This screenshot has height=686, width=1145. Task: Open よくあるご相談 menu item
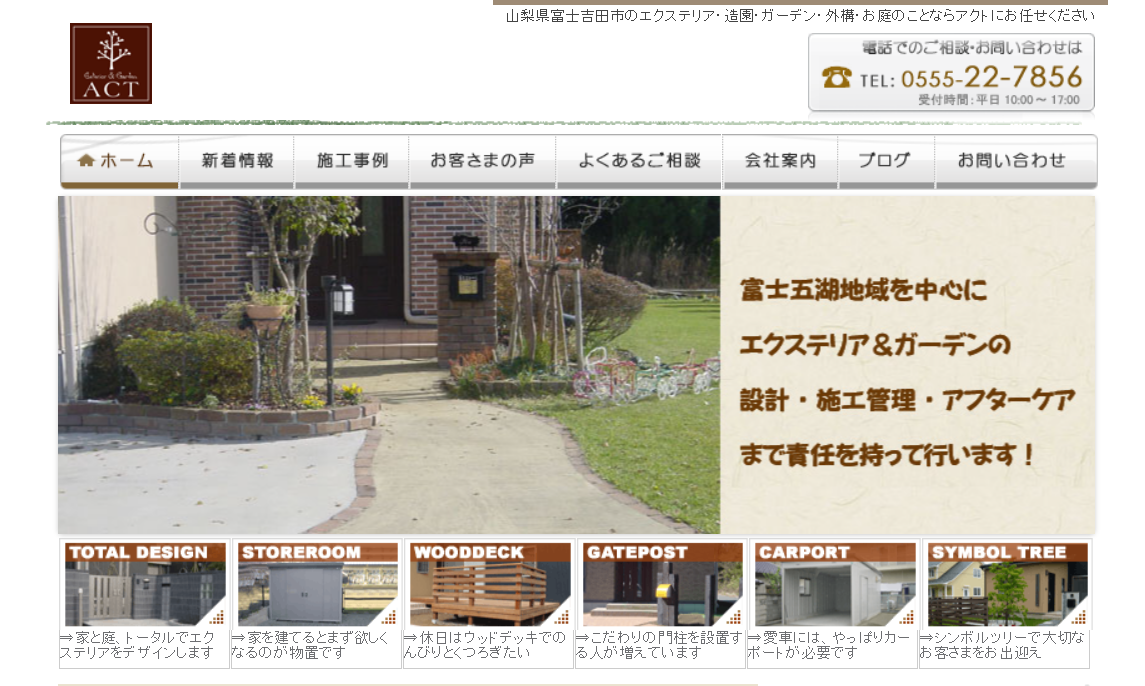click(639, 161)
